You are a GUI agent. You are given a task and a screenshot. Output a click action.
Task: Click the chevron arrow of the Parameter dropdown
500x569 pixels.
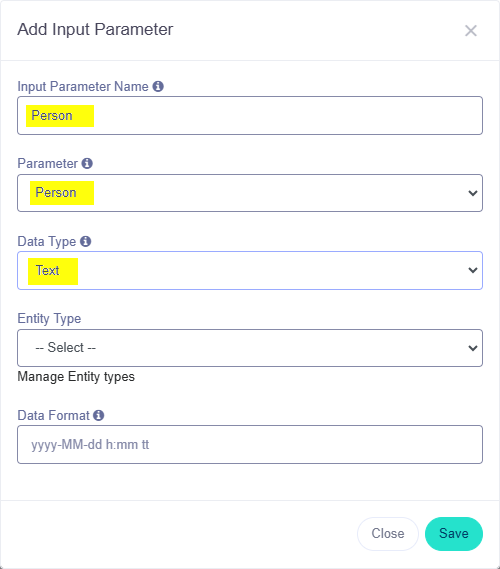[x=472, y=193]
